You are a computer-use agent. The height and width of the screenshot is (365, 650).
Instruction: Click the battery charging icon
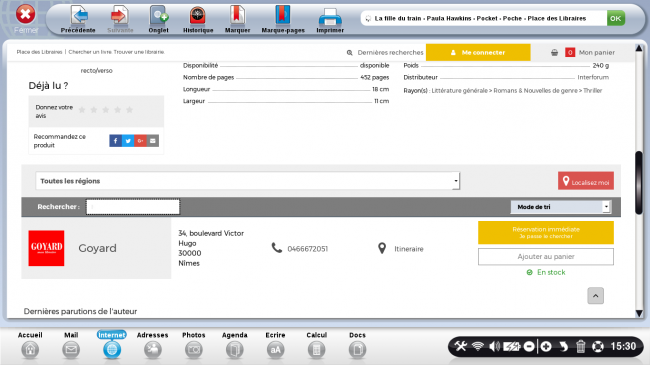pos(512,346)
